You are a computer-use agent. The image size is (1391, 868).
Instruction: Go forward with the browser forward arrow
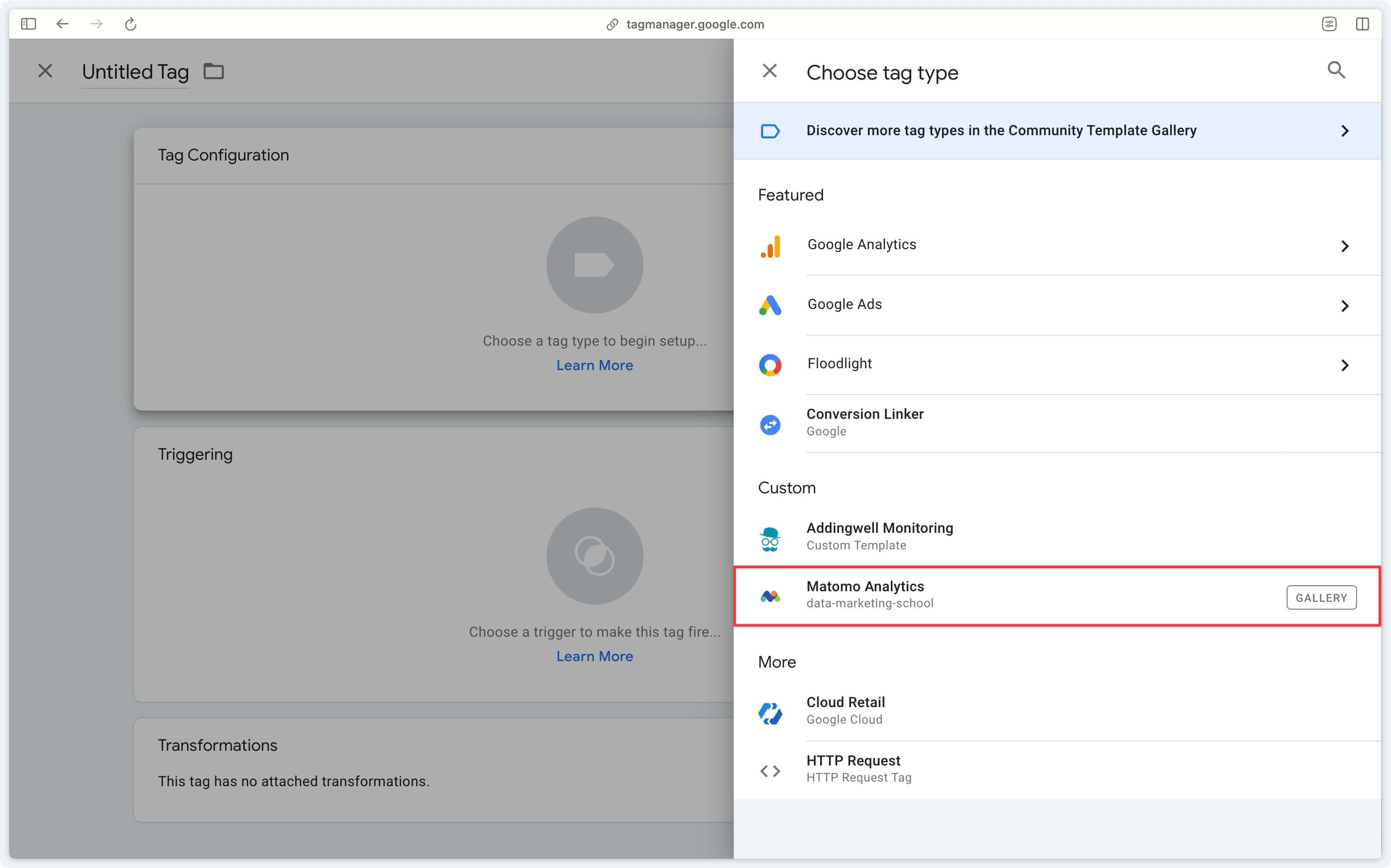coord(97,23)
